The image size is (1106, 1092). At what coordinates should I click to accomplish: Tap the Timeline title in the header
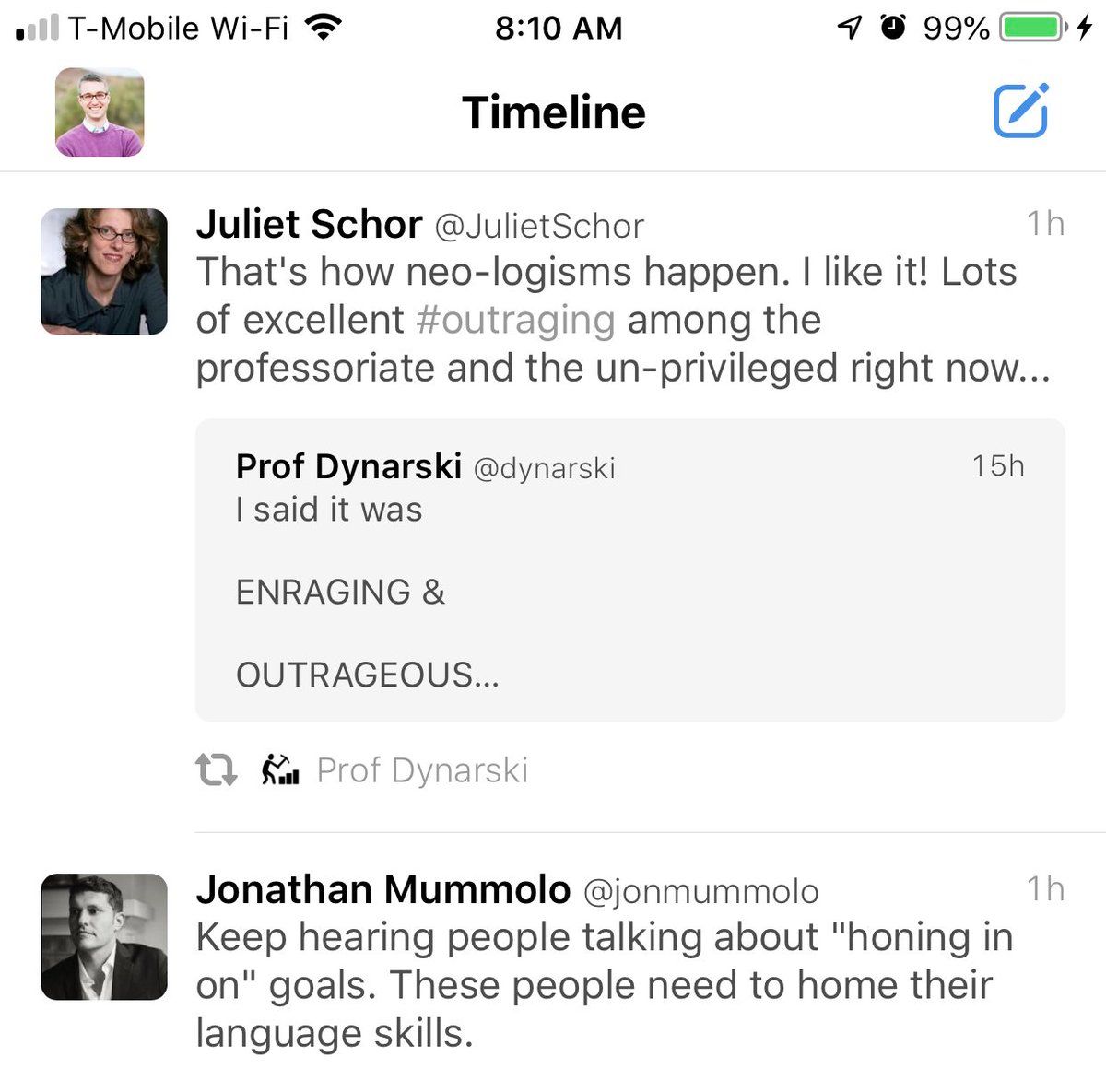click(554, 112)
